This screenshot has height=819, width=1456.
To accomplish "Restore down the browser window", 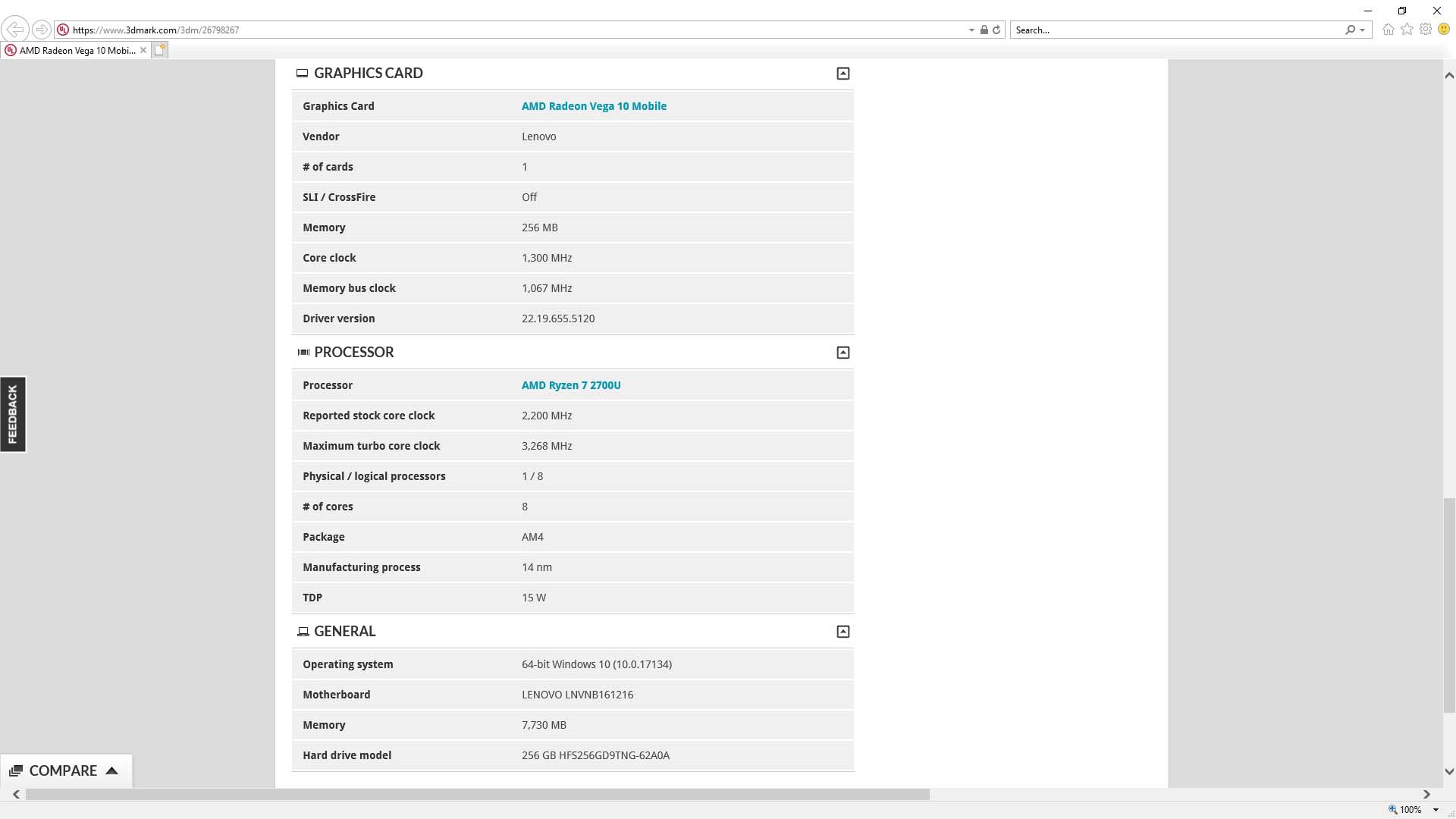I will point(1402,11).
